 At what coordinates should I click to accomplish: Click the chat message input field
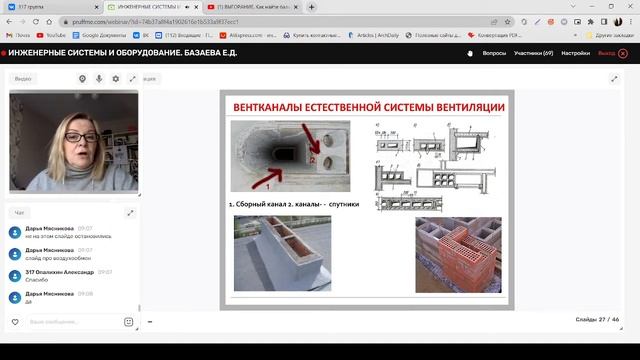click(x=73, y=322)
